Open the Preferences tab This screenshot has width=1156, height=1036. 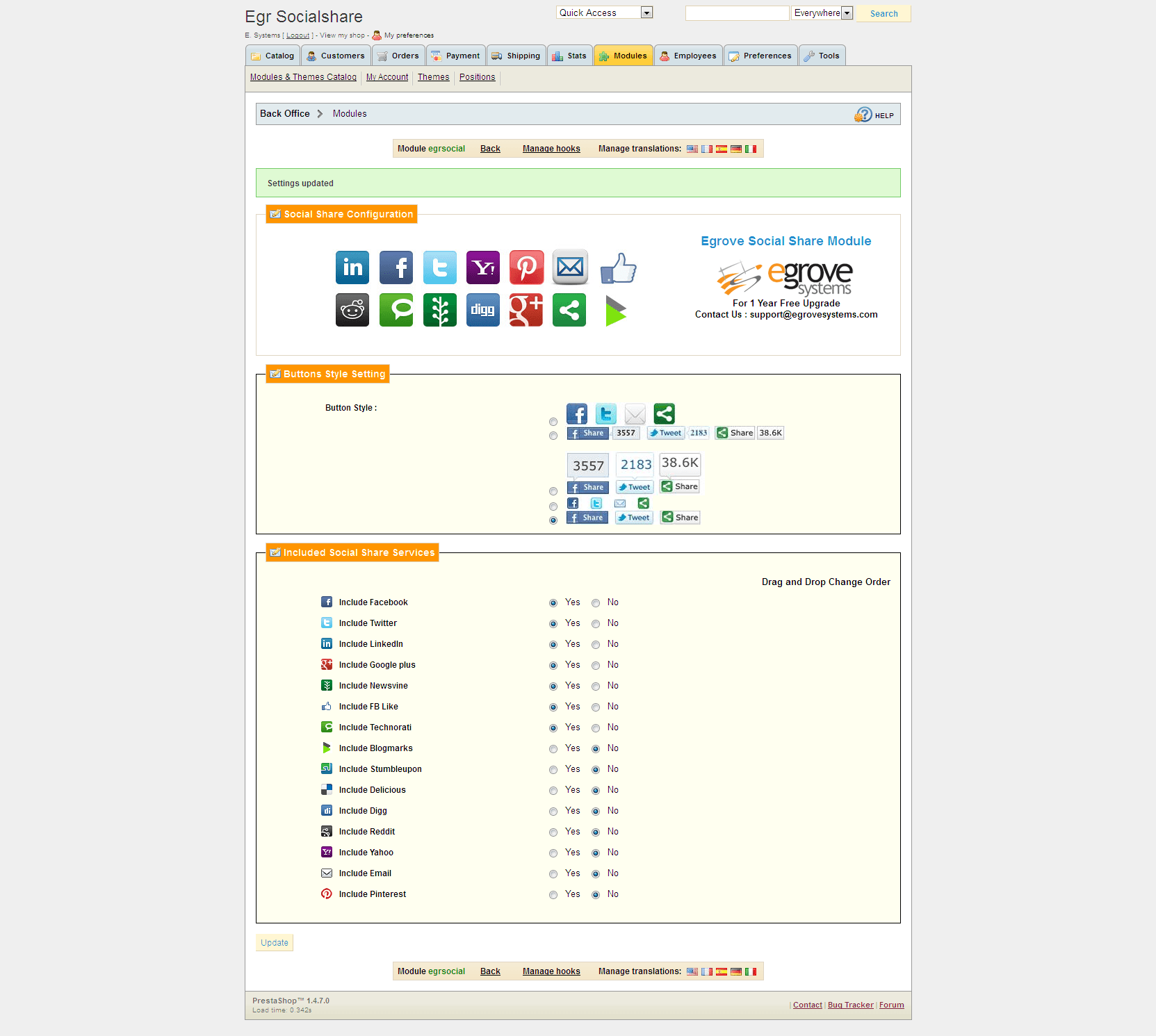pos(760,56)
